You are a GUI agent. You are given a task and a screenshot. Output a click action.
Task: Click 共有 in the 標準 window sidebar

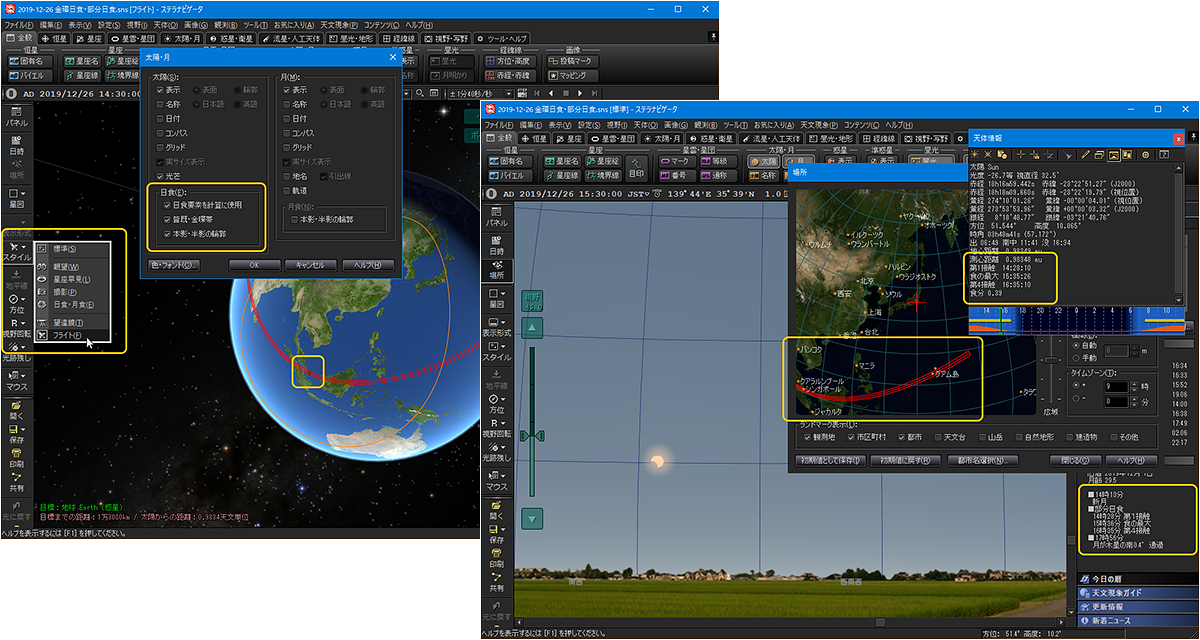[496, 582]
